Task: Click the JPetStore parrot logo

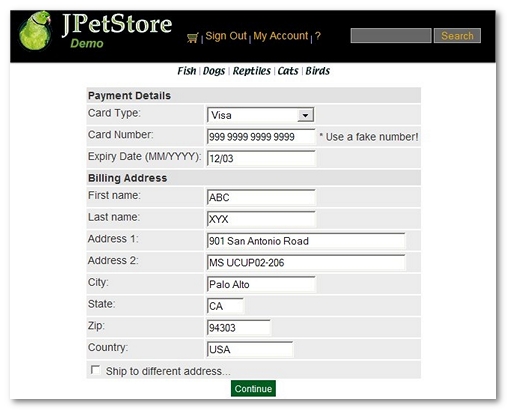Action: pyautogui.click(x=35, y=31)
